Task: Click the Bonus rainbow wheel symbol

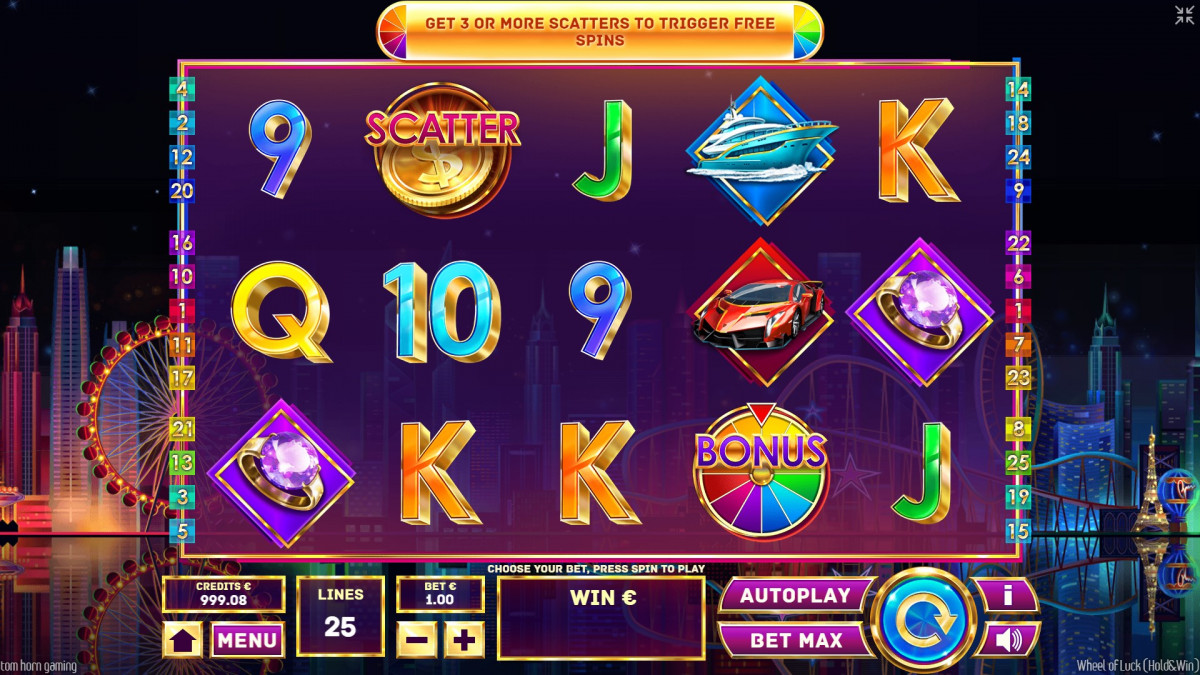Action: pyautogui.click(x=762, y=472)
